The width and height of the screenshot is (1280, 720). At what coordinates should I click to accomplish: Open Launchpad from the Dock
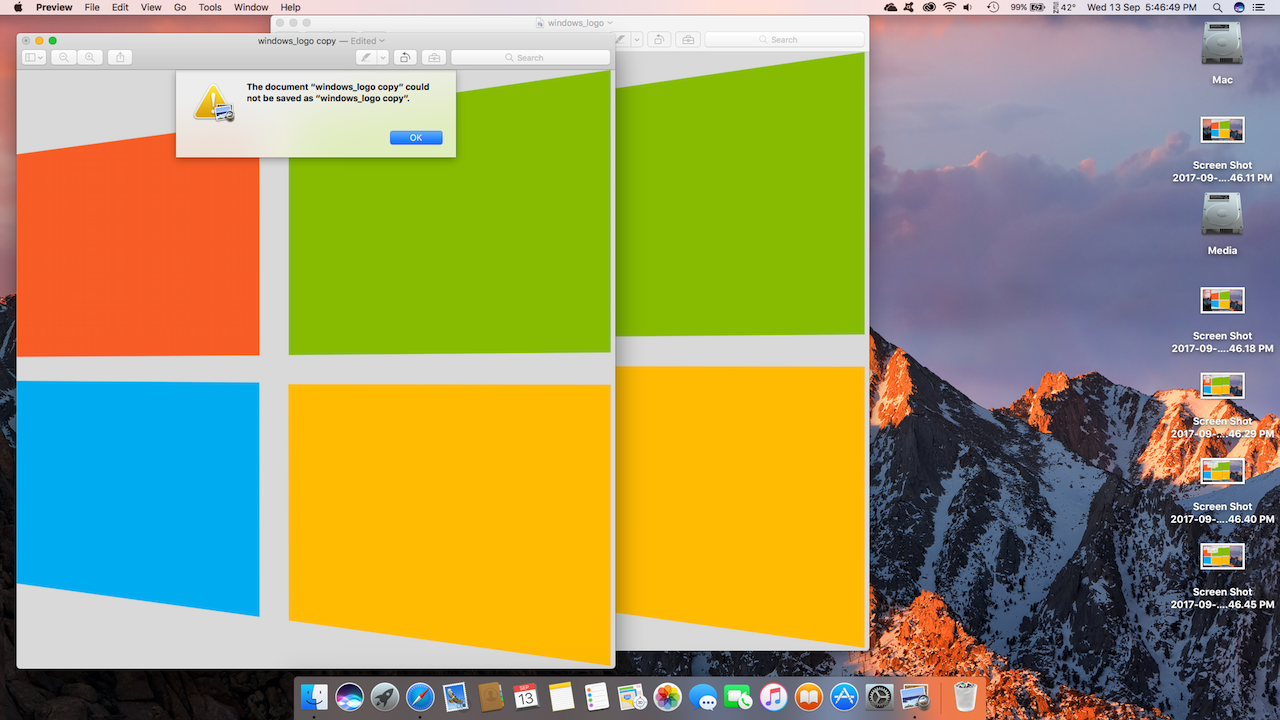[x=385, y=696]
